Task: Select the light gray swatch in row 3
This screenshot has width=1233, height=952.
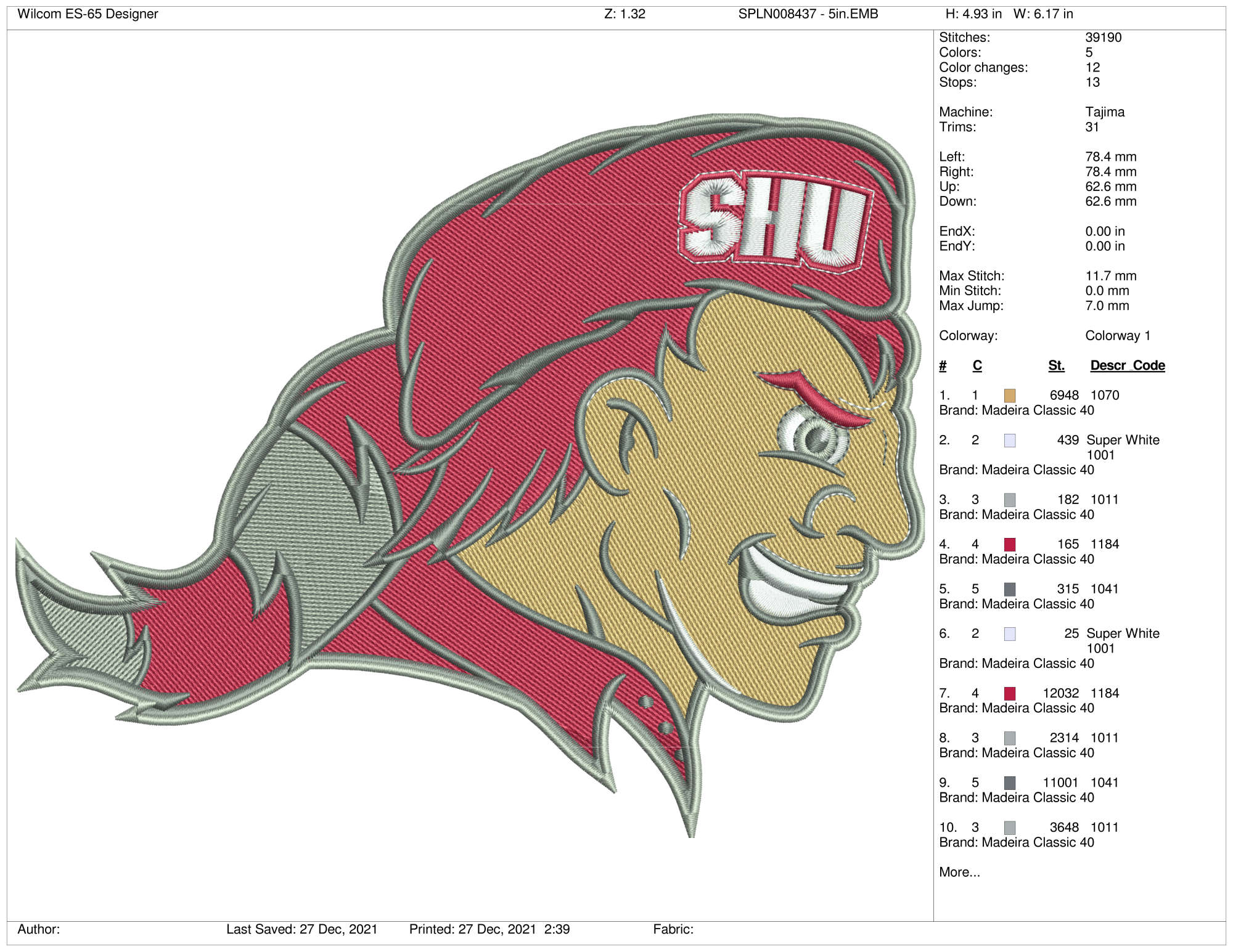Action: point(1010,500)
